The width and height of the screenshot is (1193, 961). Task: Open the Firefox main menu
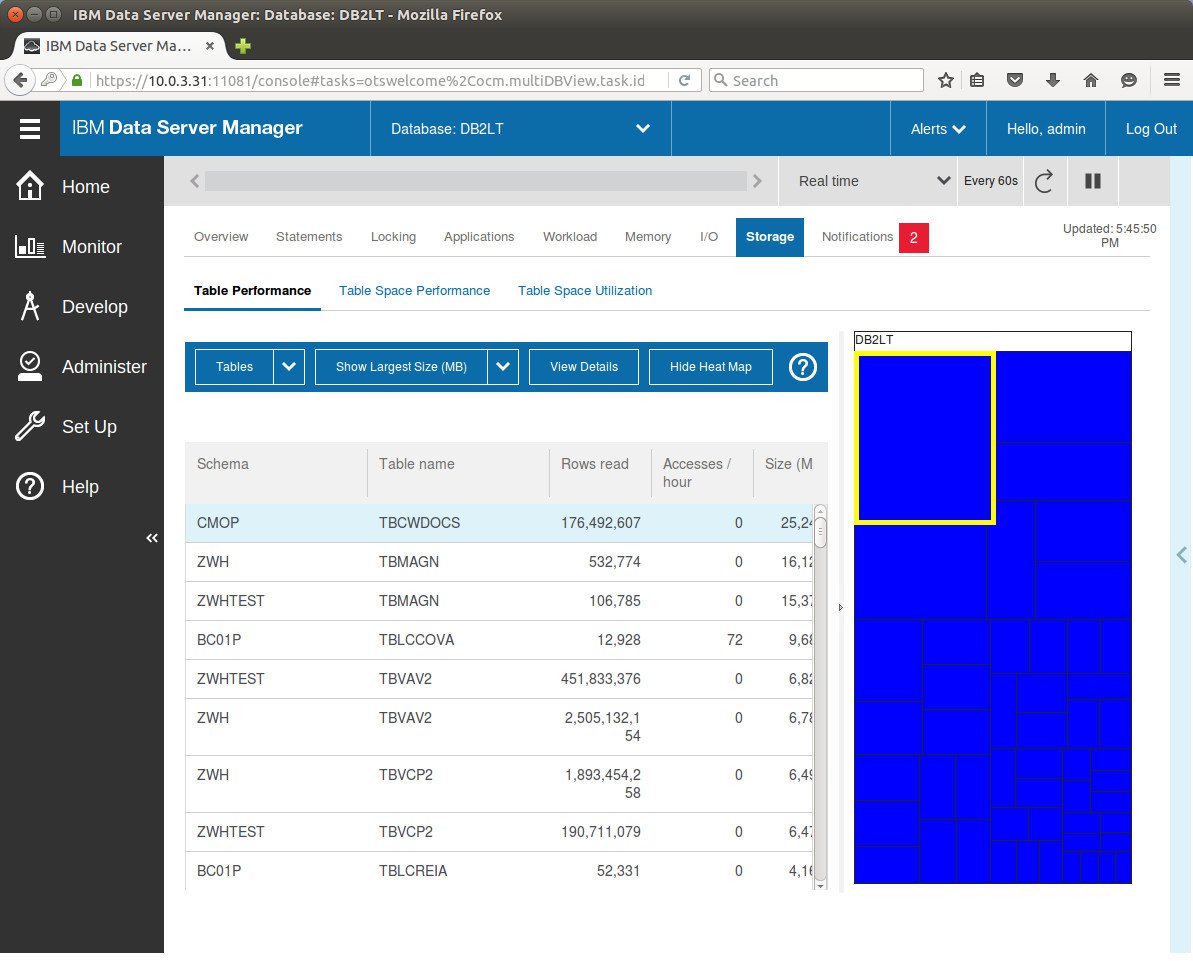(1172, 80)
